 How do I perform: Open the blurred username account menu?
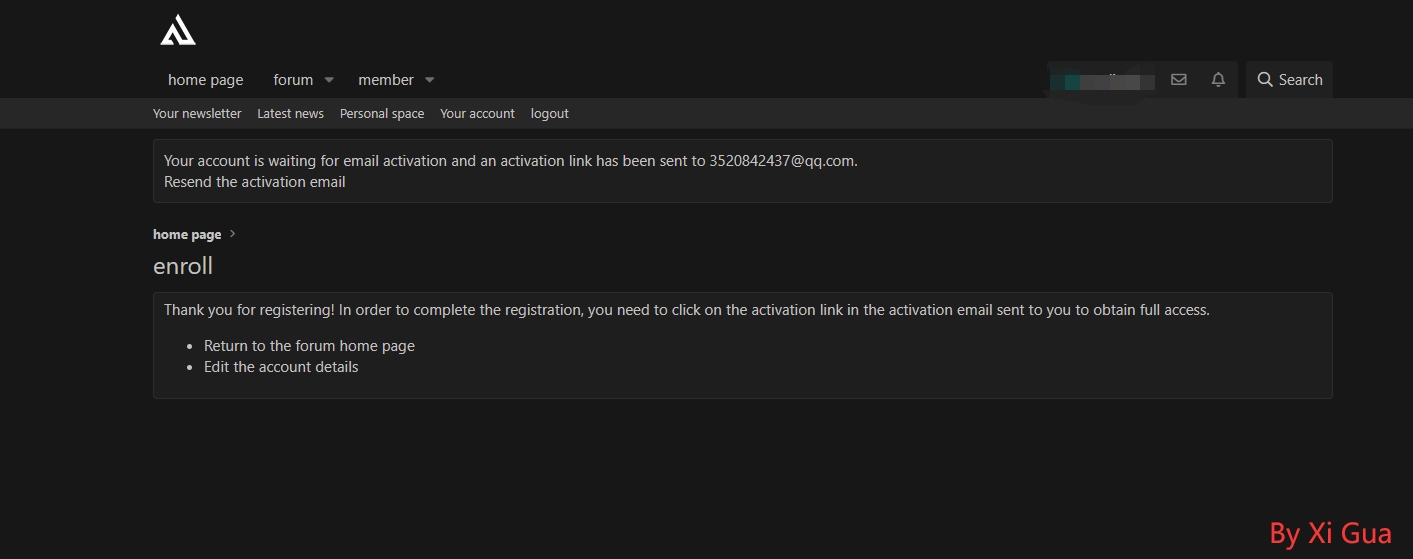tap(1100, 80)
